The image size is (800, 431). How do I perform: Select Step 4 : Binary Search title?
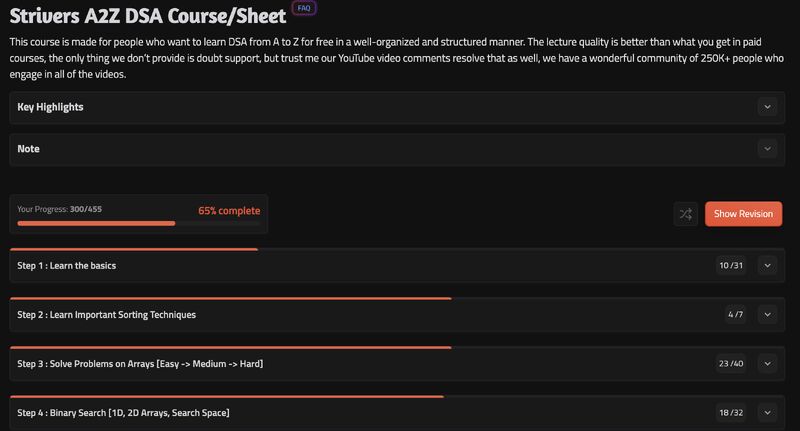123,413
